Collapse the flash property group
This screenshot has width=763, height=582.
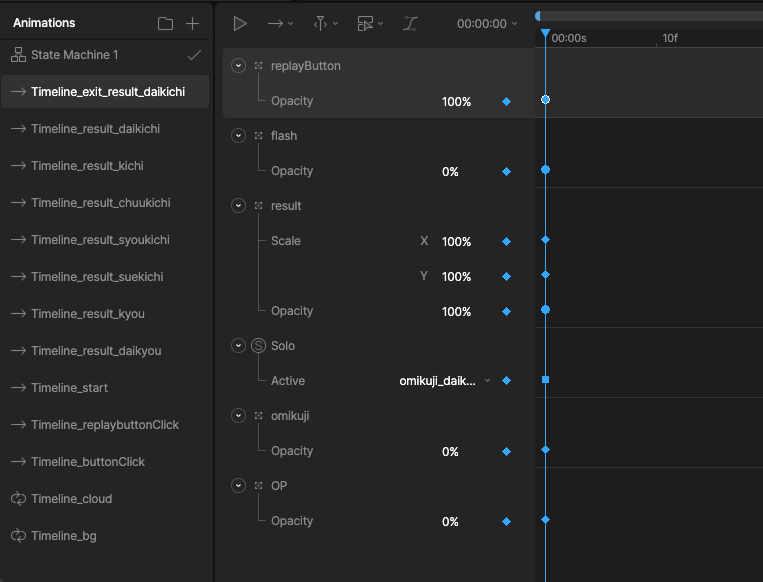238,135
